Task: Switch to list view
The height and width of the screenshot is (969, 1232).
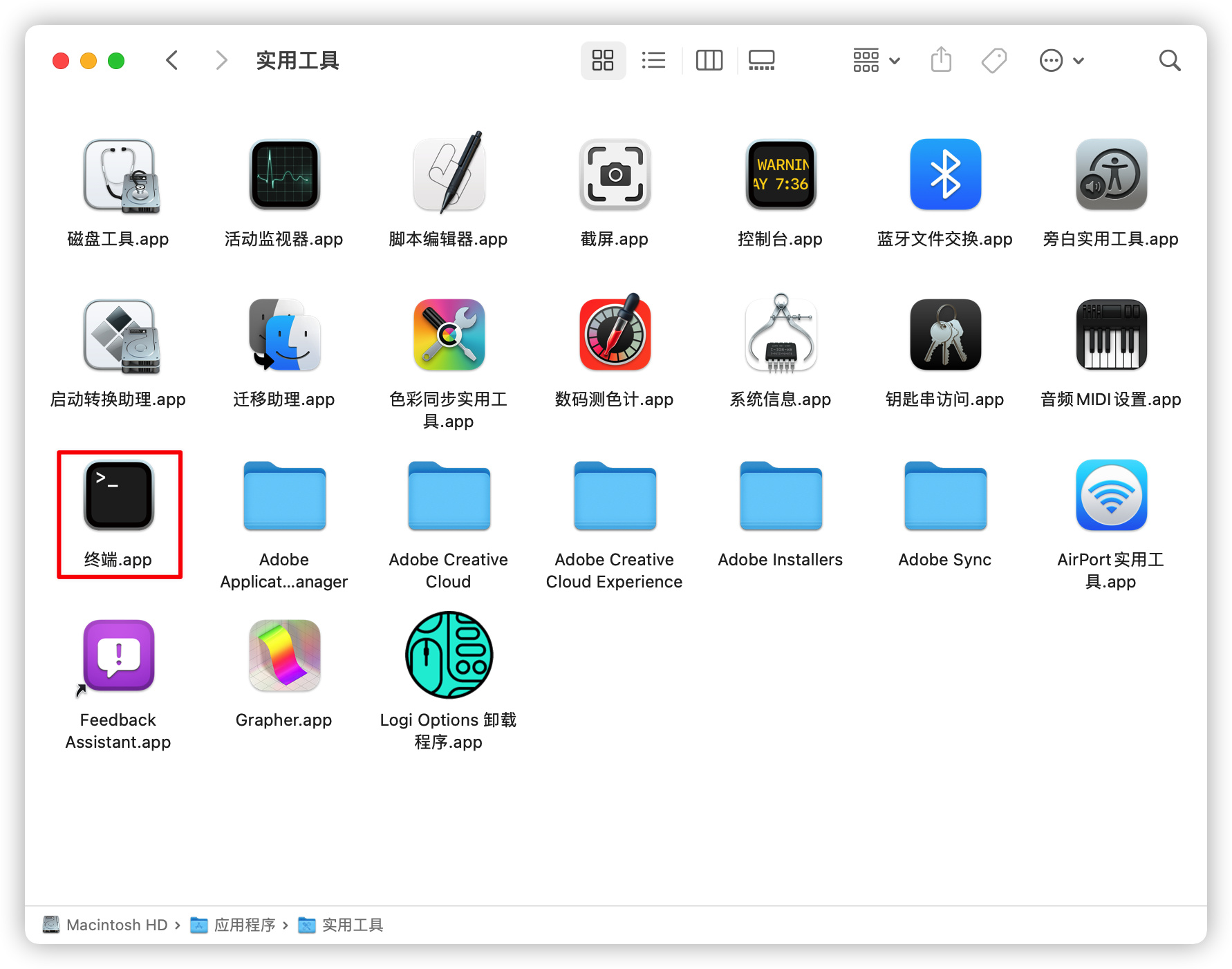Action: [x=653, y=60]
